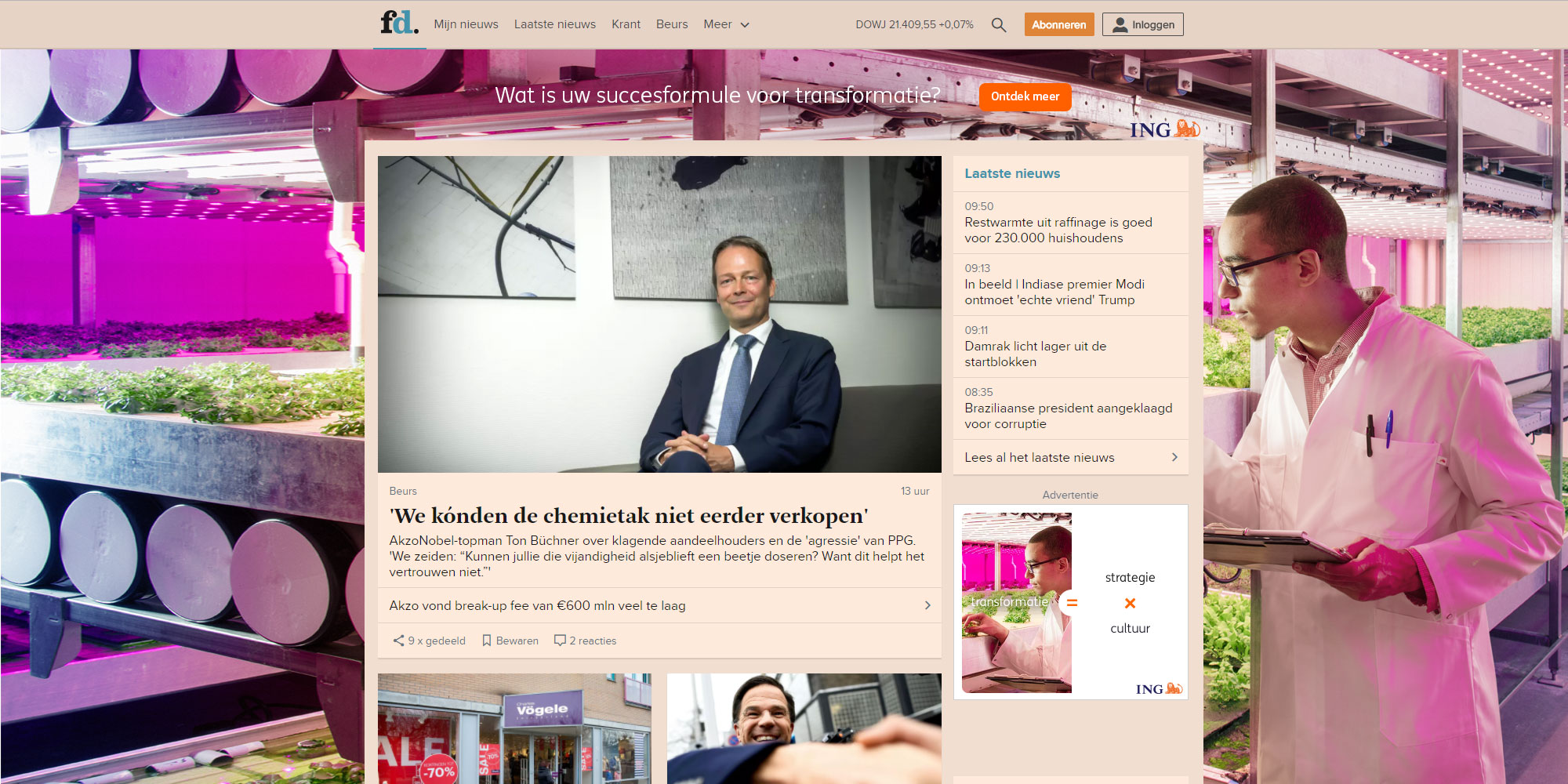
Task: Click the fd. logo in header
Action: (x=399, y=23)
